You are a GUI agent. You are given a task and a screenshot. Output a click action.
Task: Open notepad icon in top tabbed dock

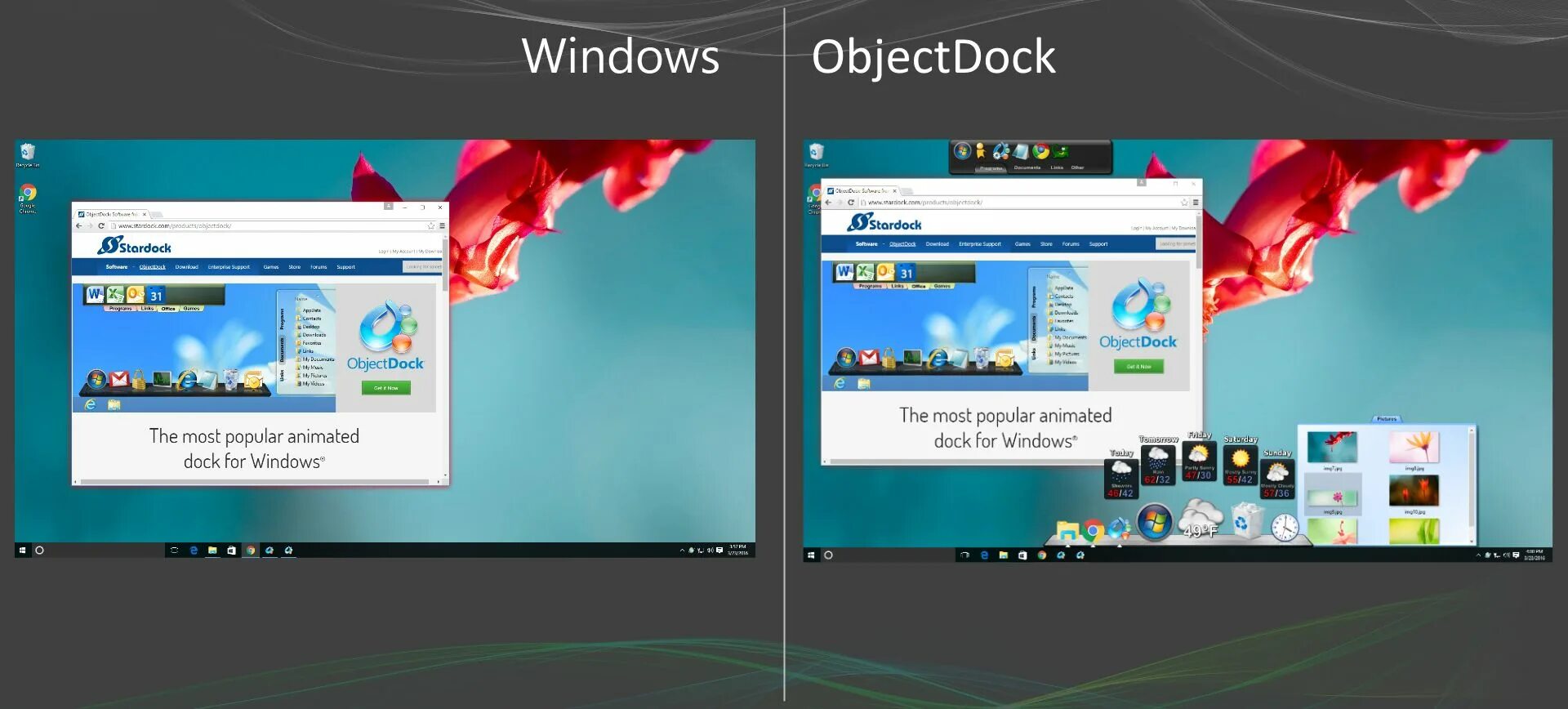1020,151
